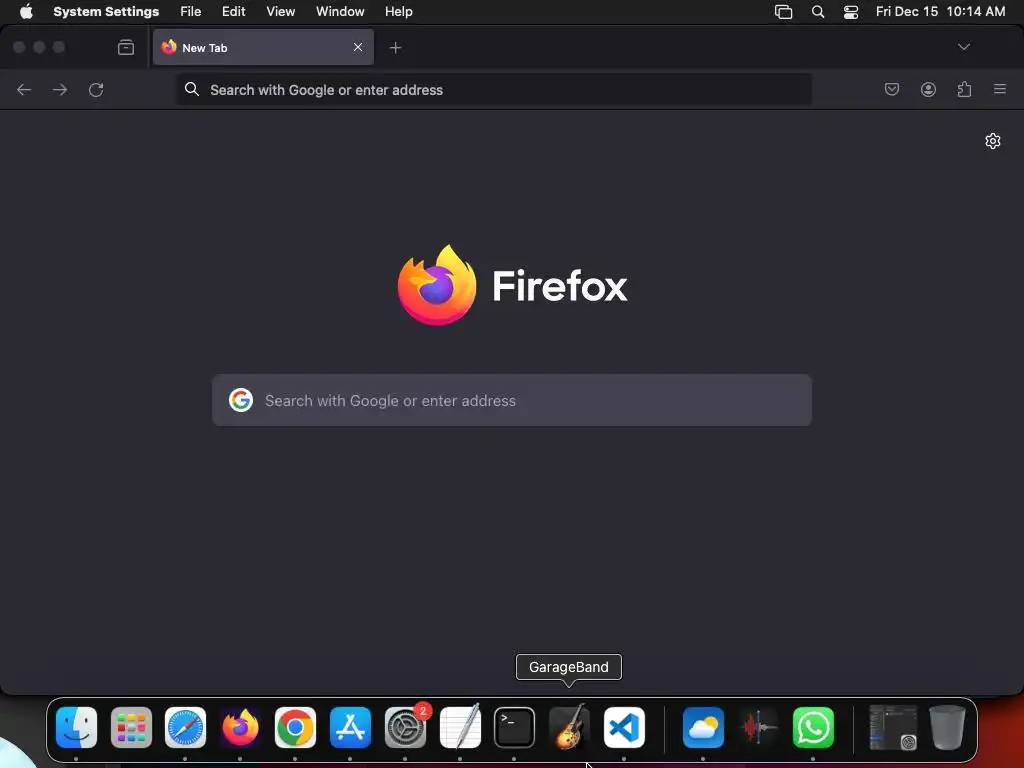Open the date and time clock
Viewport: 1024px width, 768px height.
click(x=940, y=12)
